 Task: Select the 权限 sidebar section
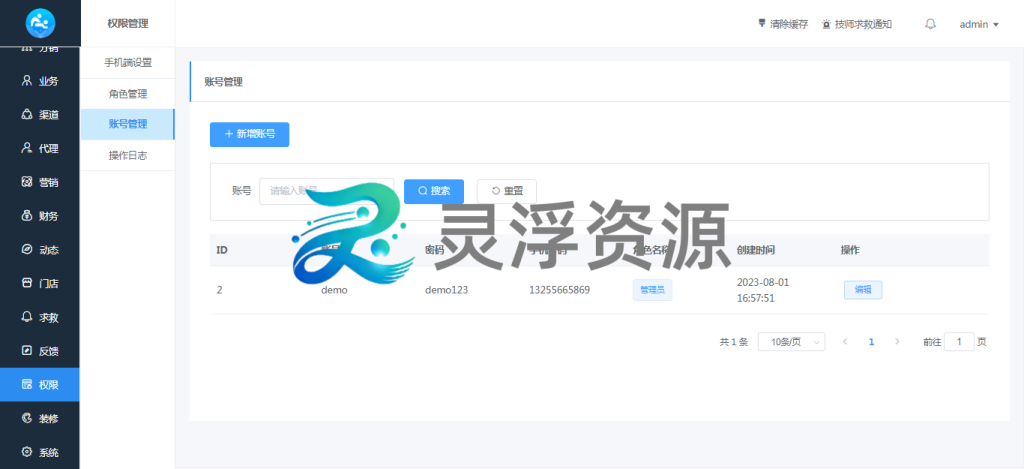pyautogui.click(x=40, y=385)
